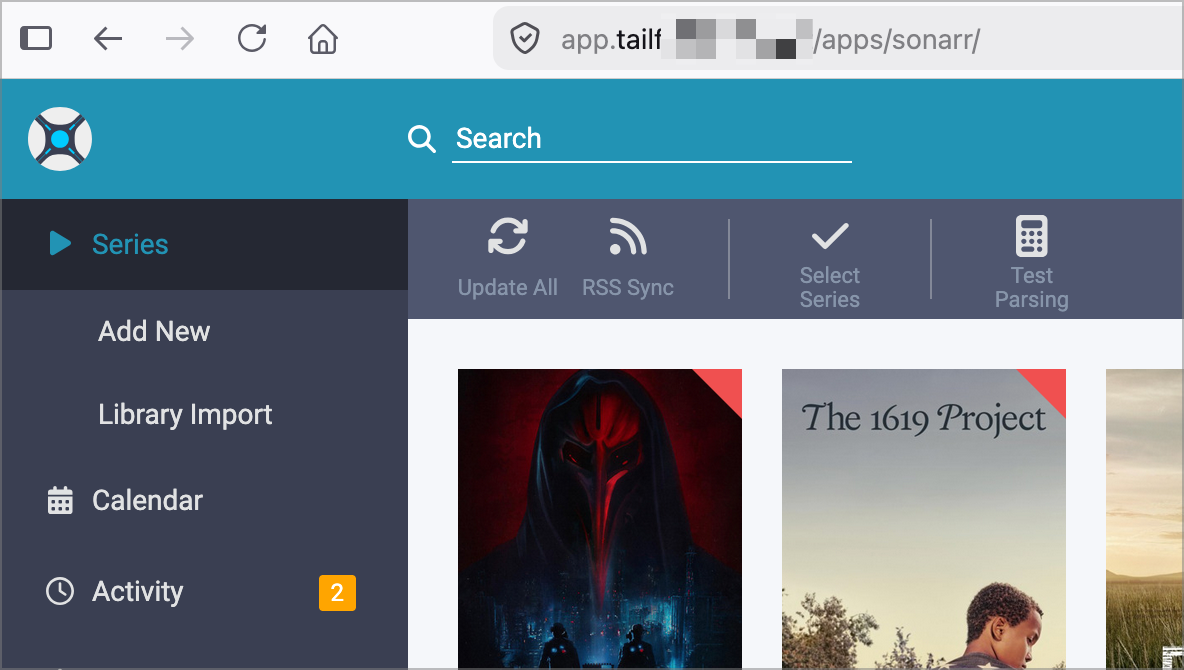Click the browser home icon
Viewport: 1184px width, 670px height.
click(322, 39)
